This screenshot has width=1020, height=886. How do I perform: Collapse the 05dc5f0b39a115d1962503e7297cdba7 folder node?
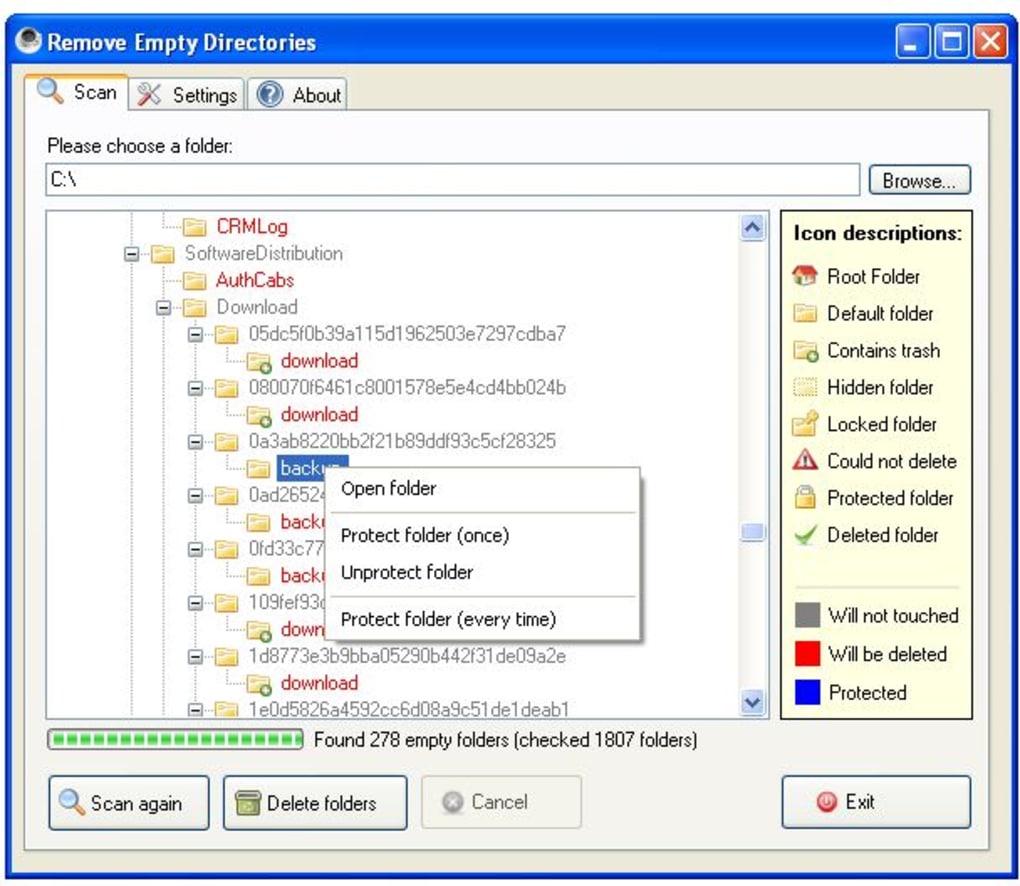[x=195, y=335]
